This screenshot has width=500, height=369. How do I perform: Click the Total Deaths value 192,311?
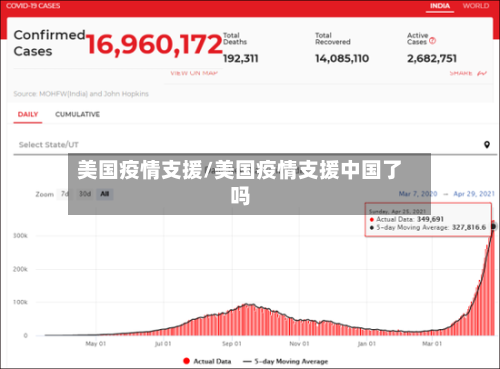[x=241, y=59]
